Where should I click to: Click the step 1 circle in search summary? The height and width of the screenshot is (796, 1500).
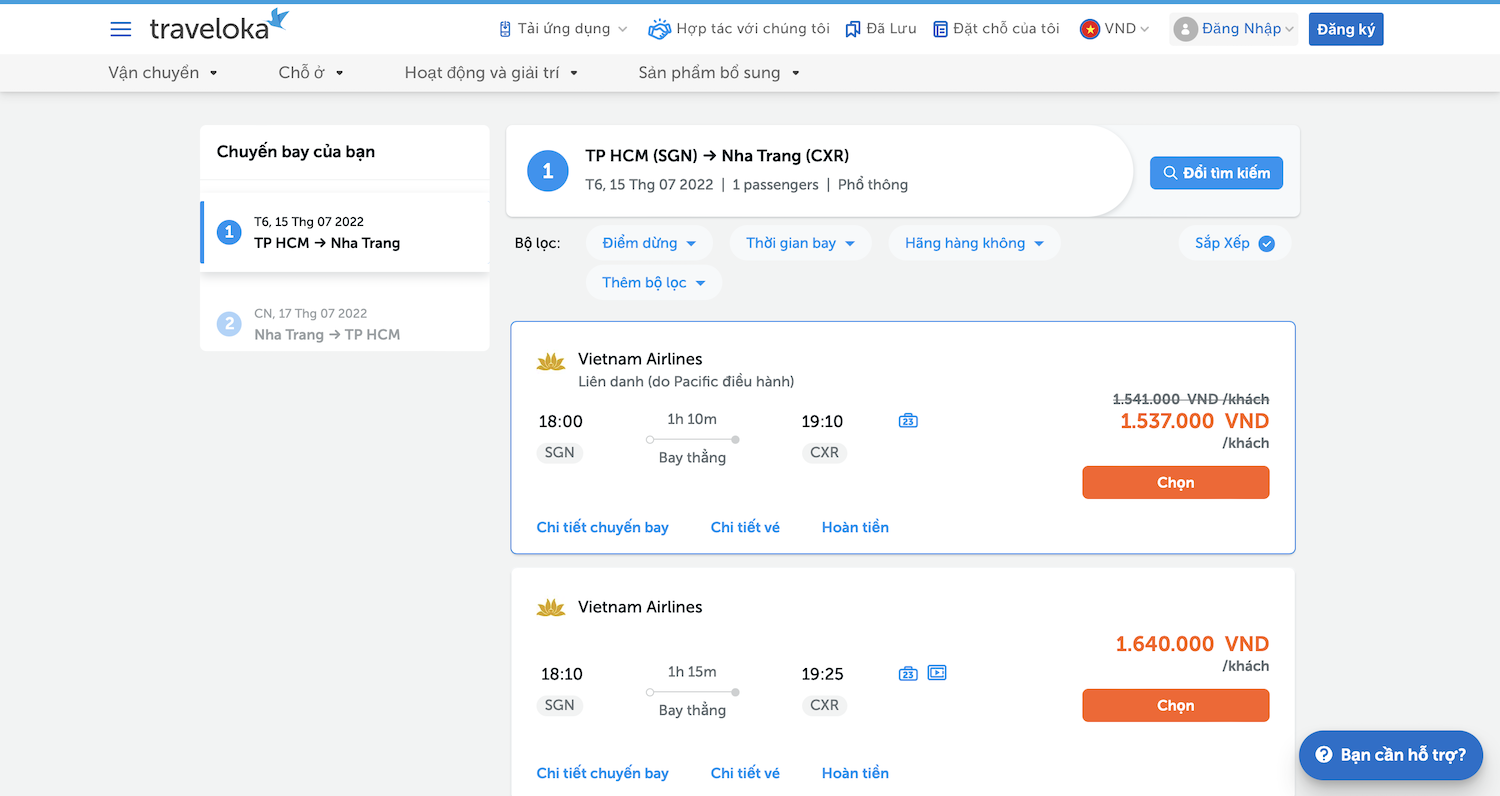(547, 172)
